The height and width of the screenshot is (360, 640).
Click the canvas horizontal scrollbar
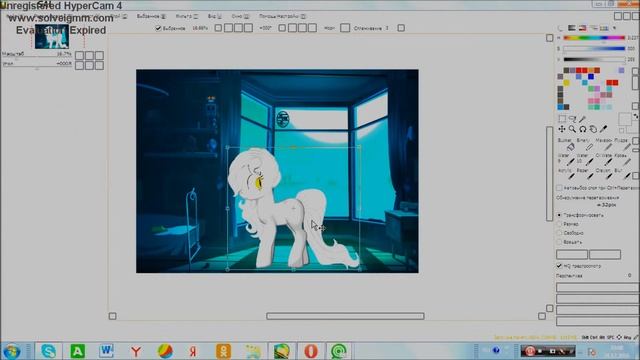(345, 316)
